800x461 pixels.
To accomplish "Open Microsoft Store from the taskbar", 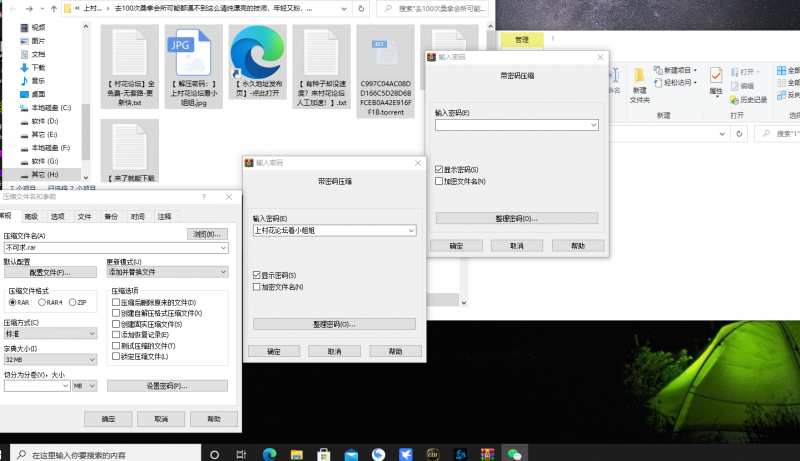I will (323, 453).
